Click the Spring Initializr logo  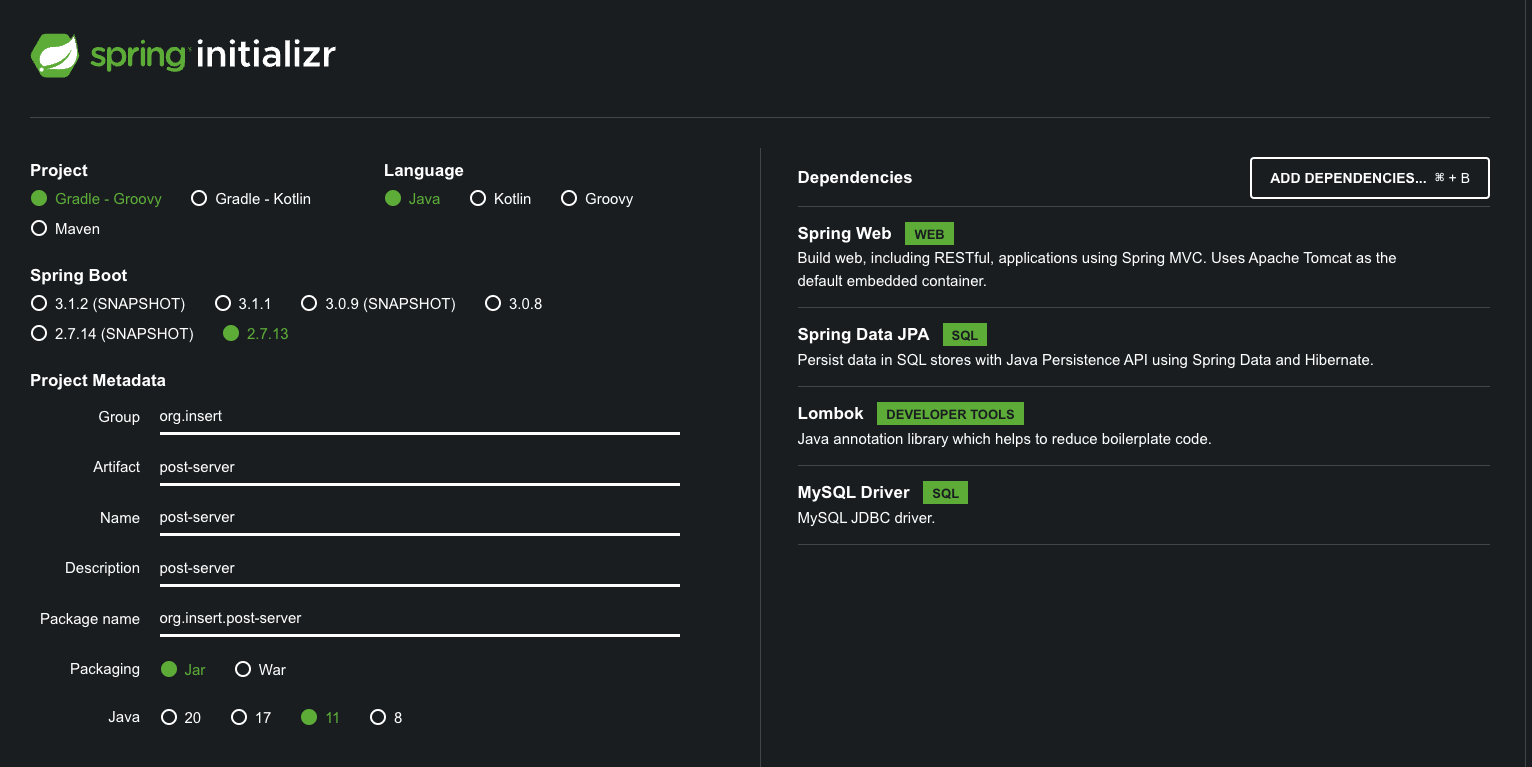183,55
